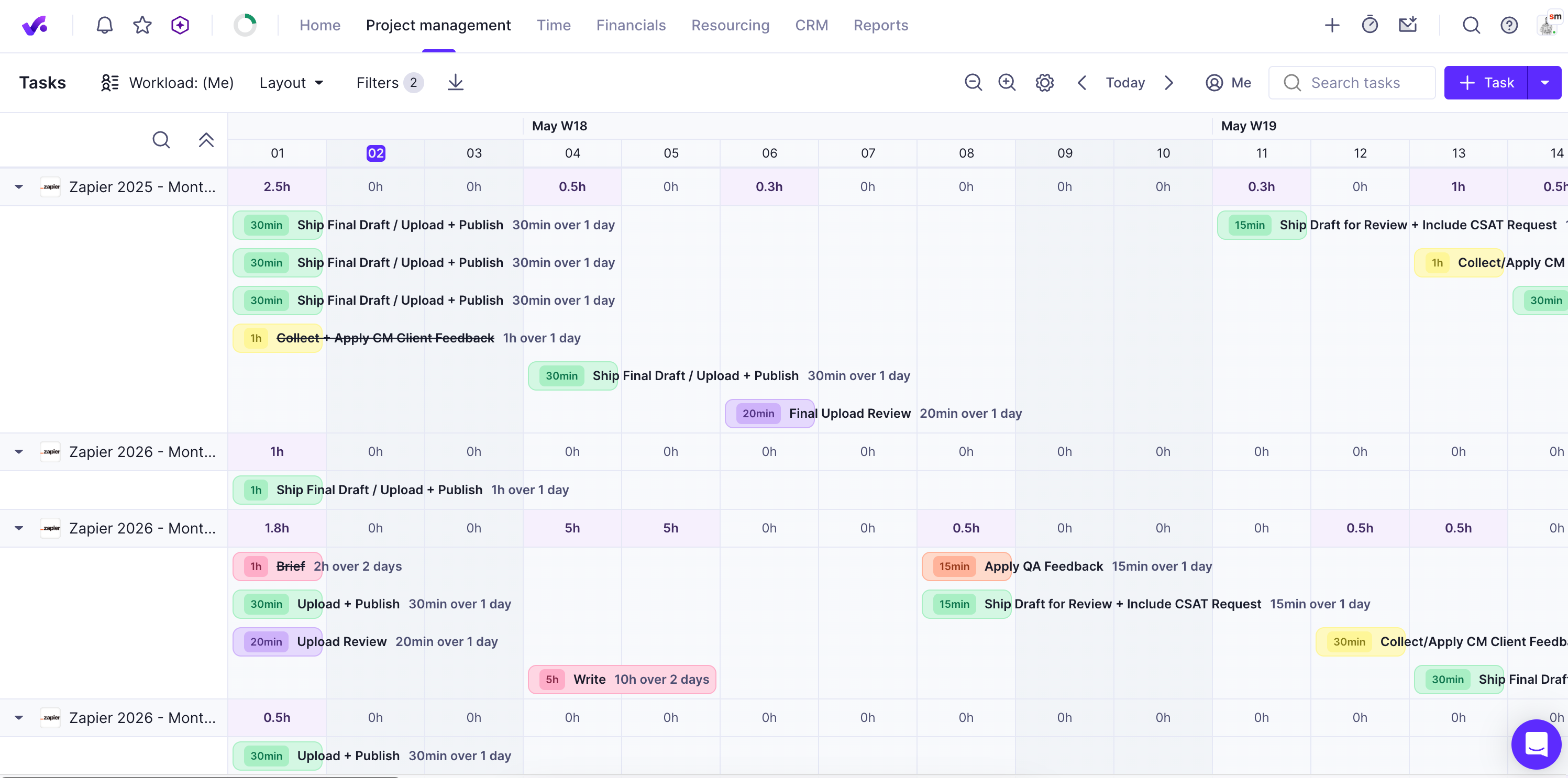The height and width of the screenshot is (778, 1568).
Task: Click Workload: (Me) view selector
Action: coord(167,83)
